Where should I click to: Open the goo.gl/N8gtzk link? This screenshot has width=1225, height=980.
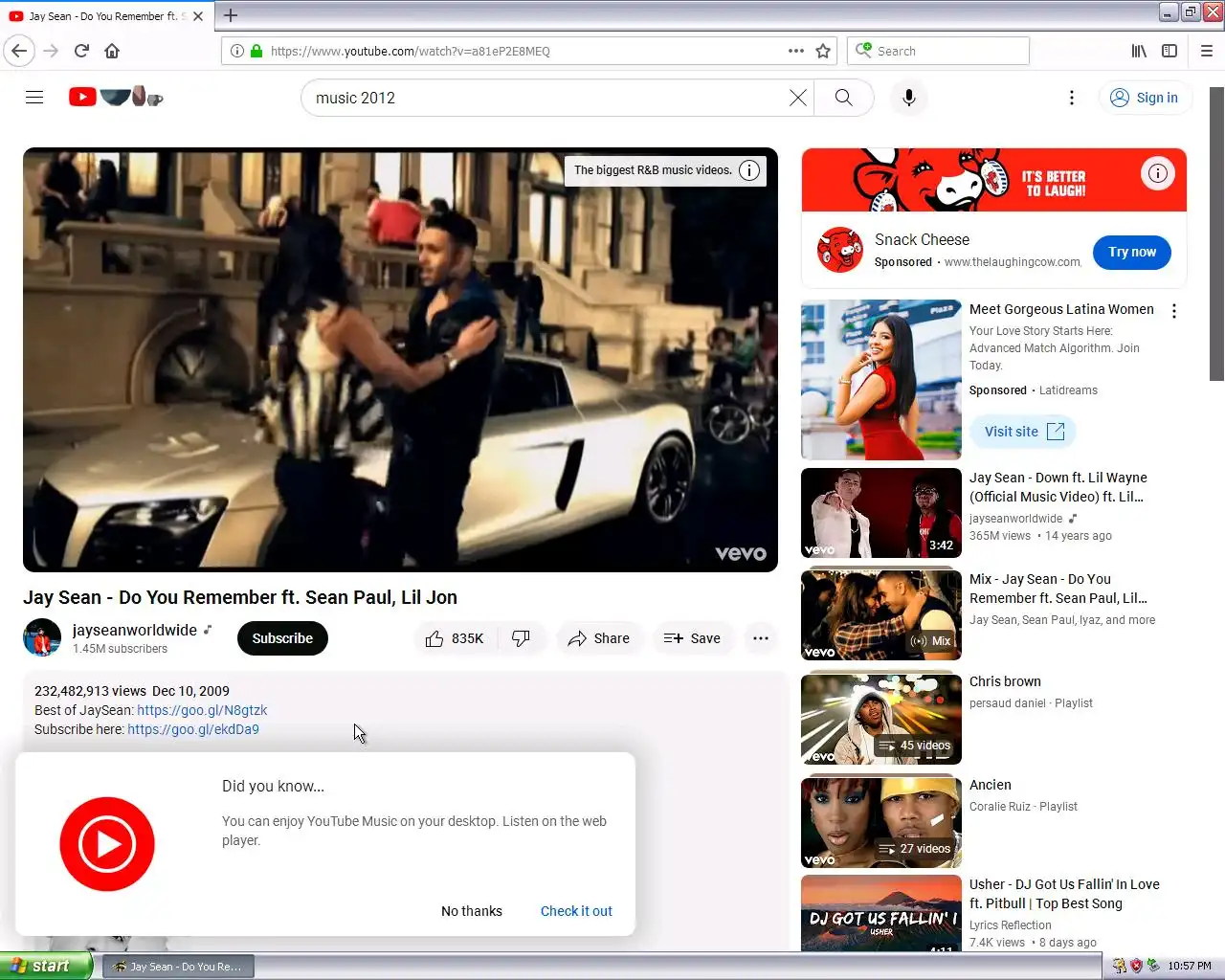tap(202, 710)
